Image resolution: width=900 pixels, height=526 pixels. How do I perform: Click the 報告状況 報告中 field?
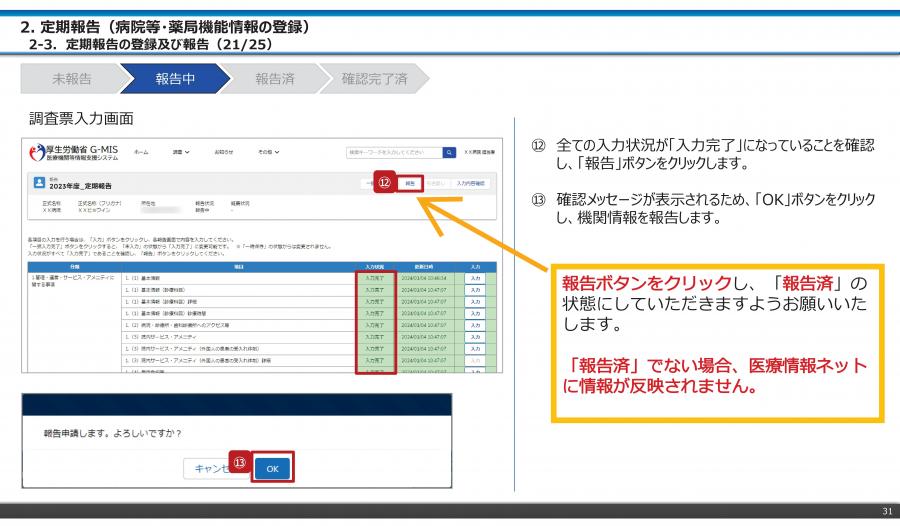[x=204, y=207]
